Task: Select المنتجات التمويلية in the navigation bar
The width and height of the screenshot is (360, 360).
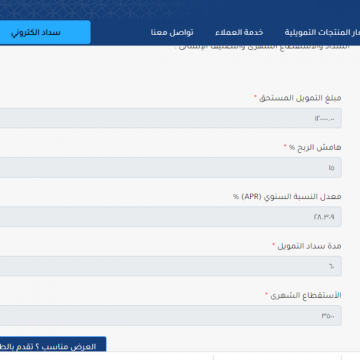Action: (322, 32)
